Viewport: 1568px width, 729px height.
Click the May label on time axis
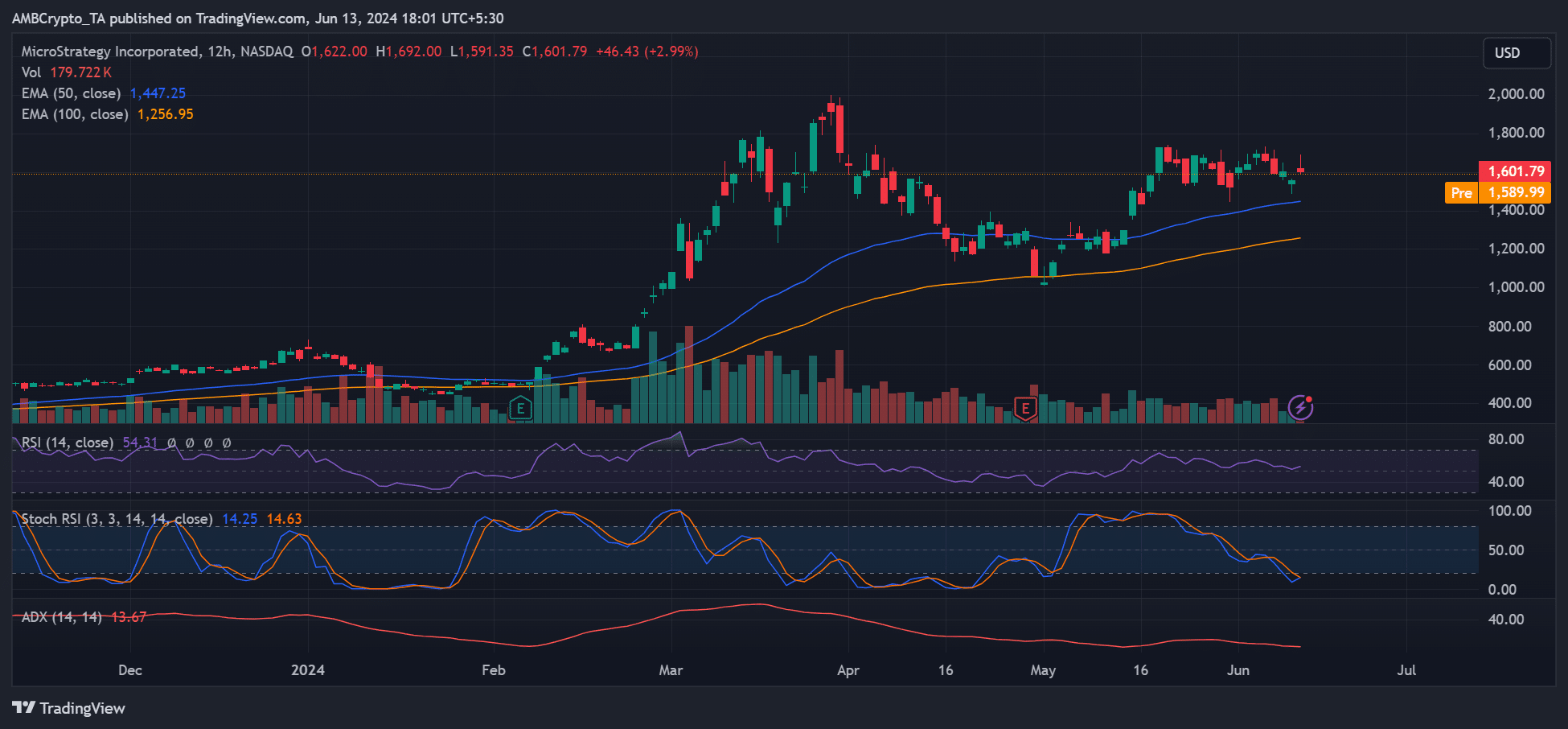pyautogui.click(x=1043, y=670)
